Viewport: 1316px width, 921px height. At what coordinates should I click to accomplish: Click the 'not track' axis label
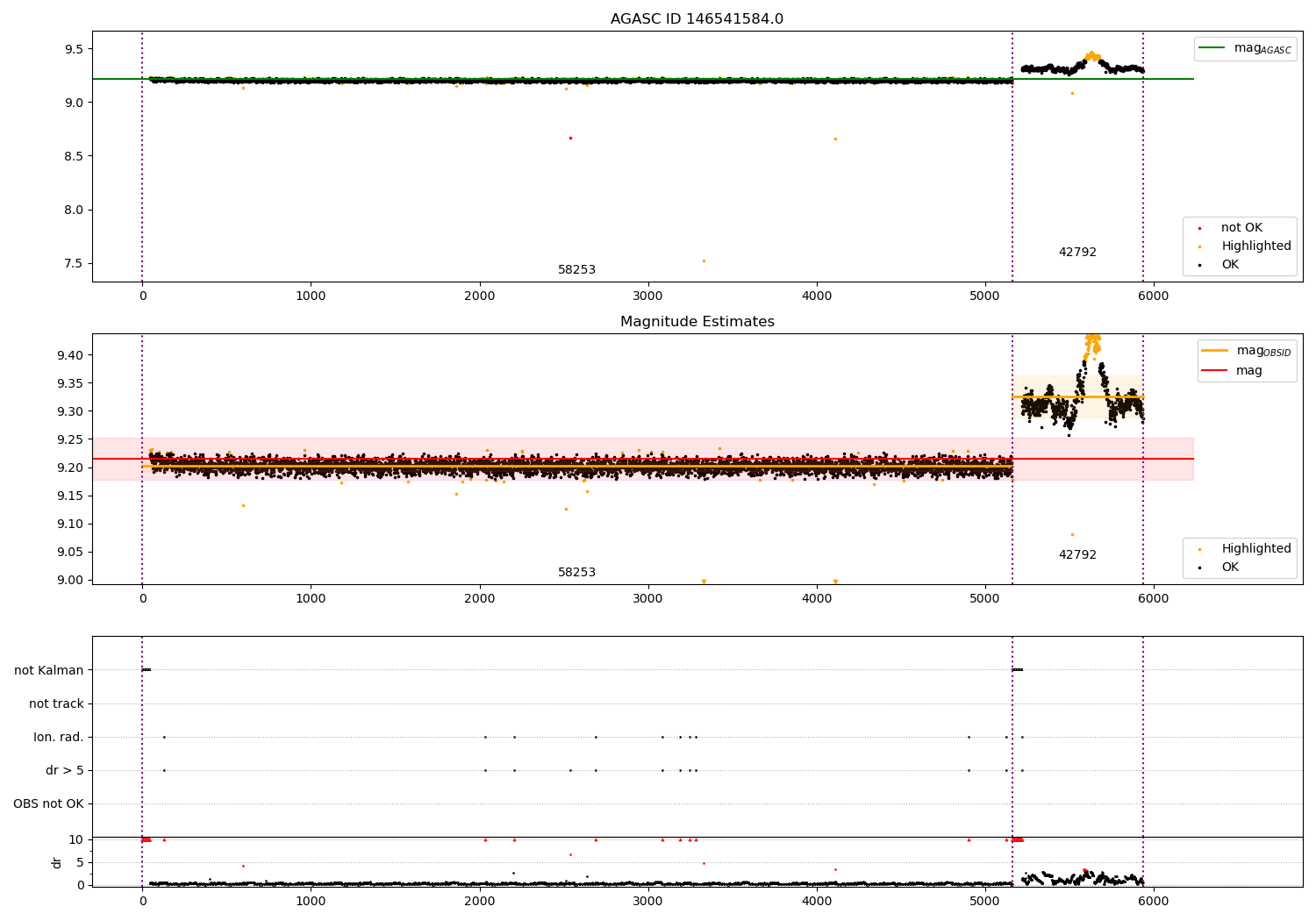(x=56, y=704)
